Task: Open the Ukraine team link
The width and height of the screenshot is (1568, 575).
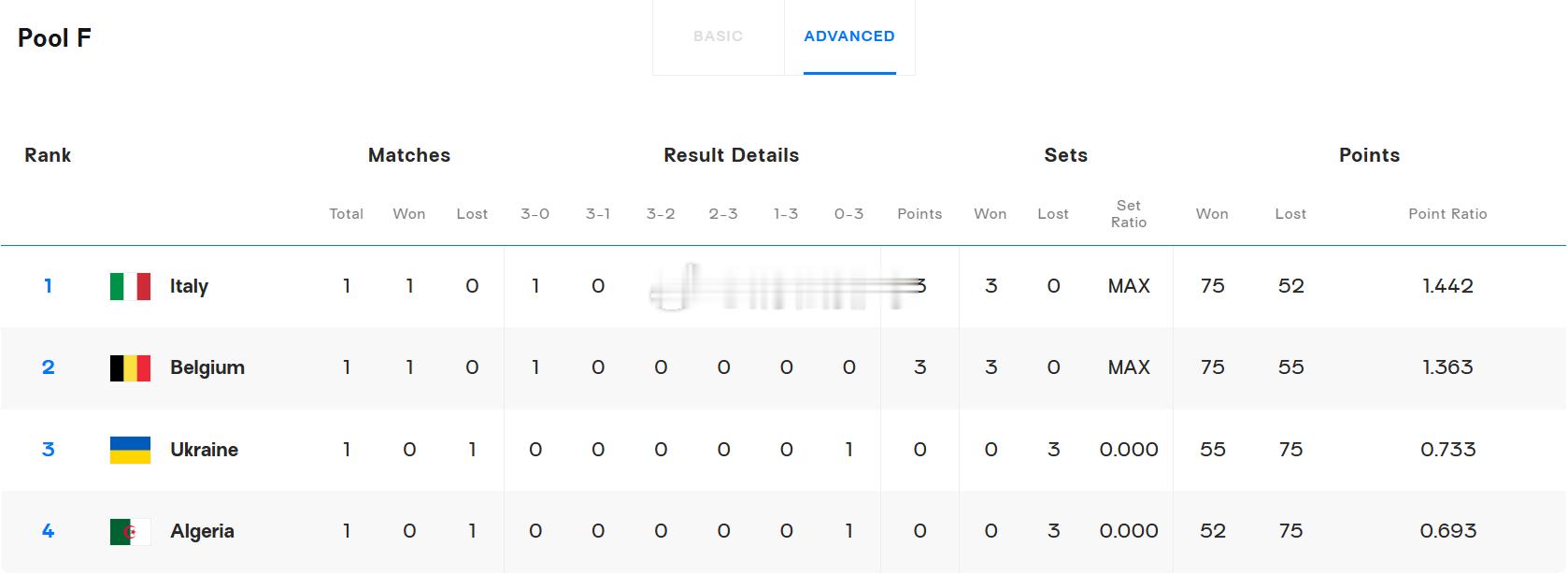Action: coord(204,450)
